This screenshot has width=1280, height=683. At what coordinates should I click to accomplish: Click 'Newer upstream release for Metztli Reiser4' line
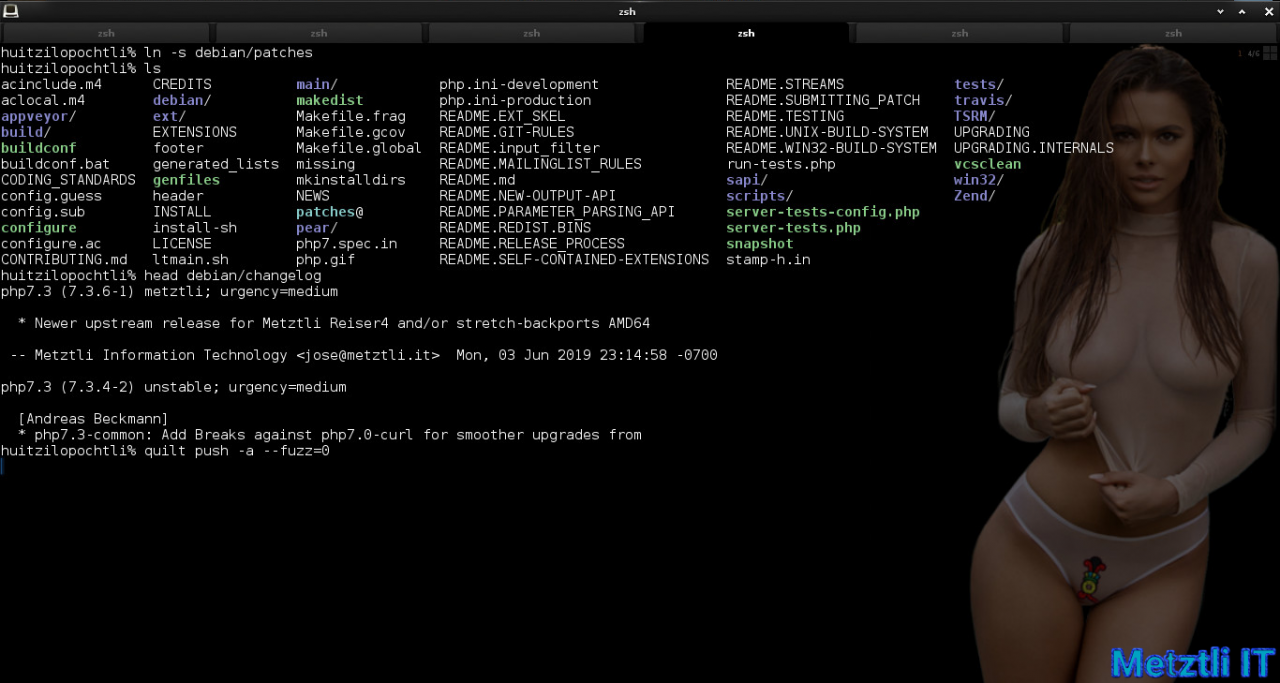[x=334, y=323]
